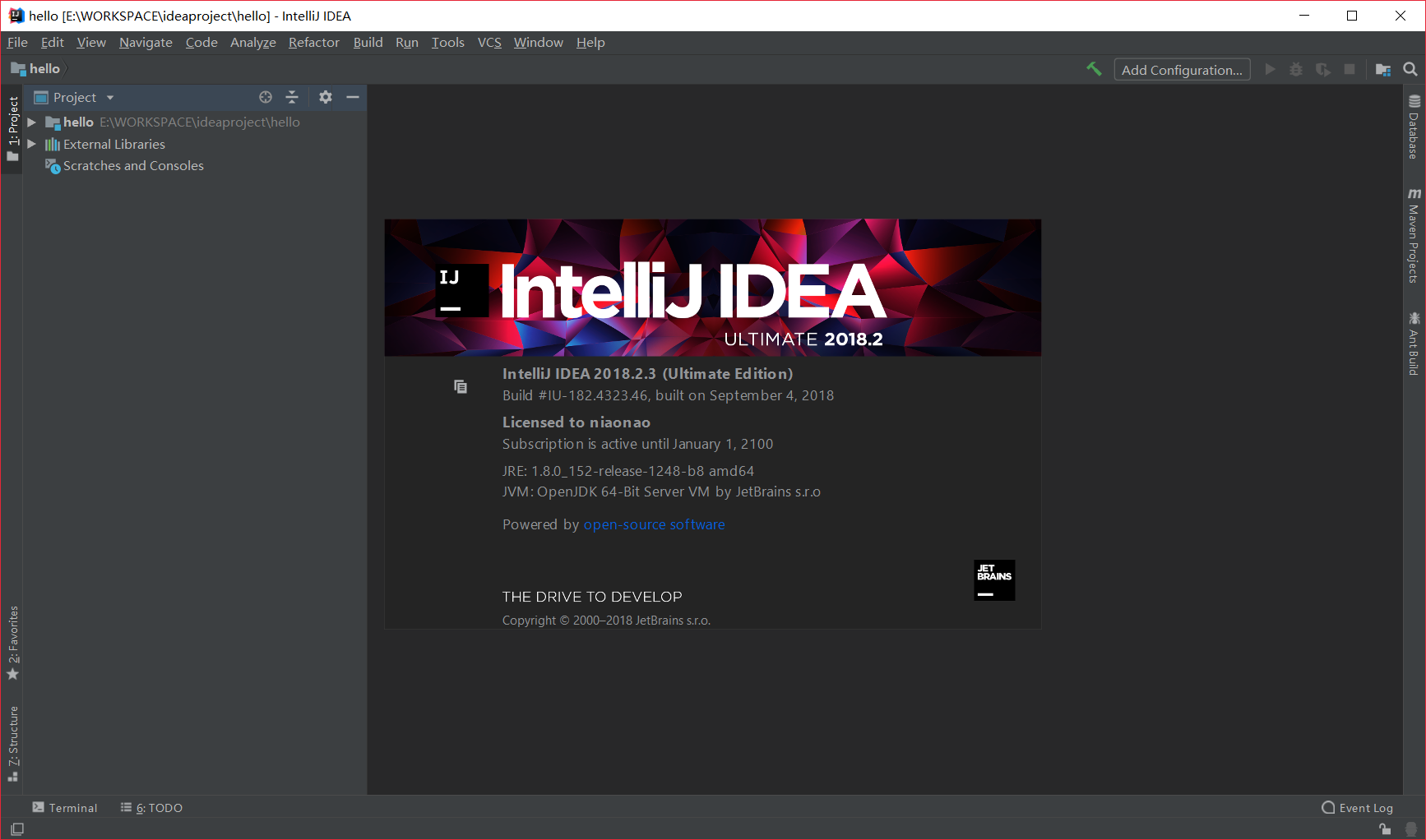Hide the Project panel with minus icon
Screen dimensions: 1426x840
pos(353,97)
